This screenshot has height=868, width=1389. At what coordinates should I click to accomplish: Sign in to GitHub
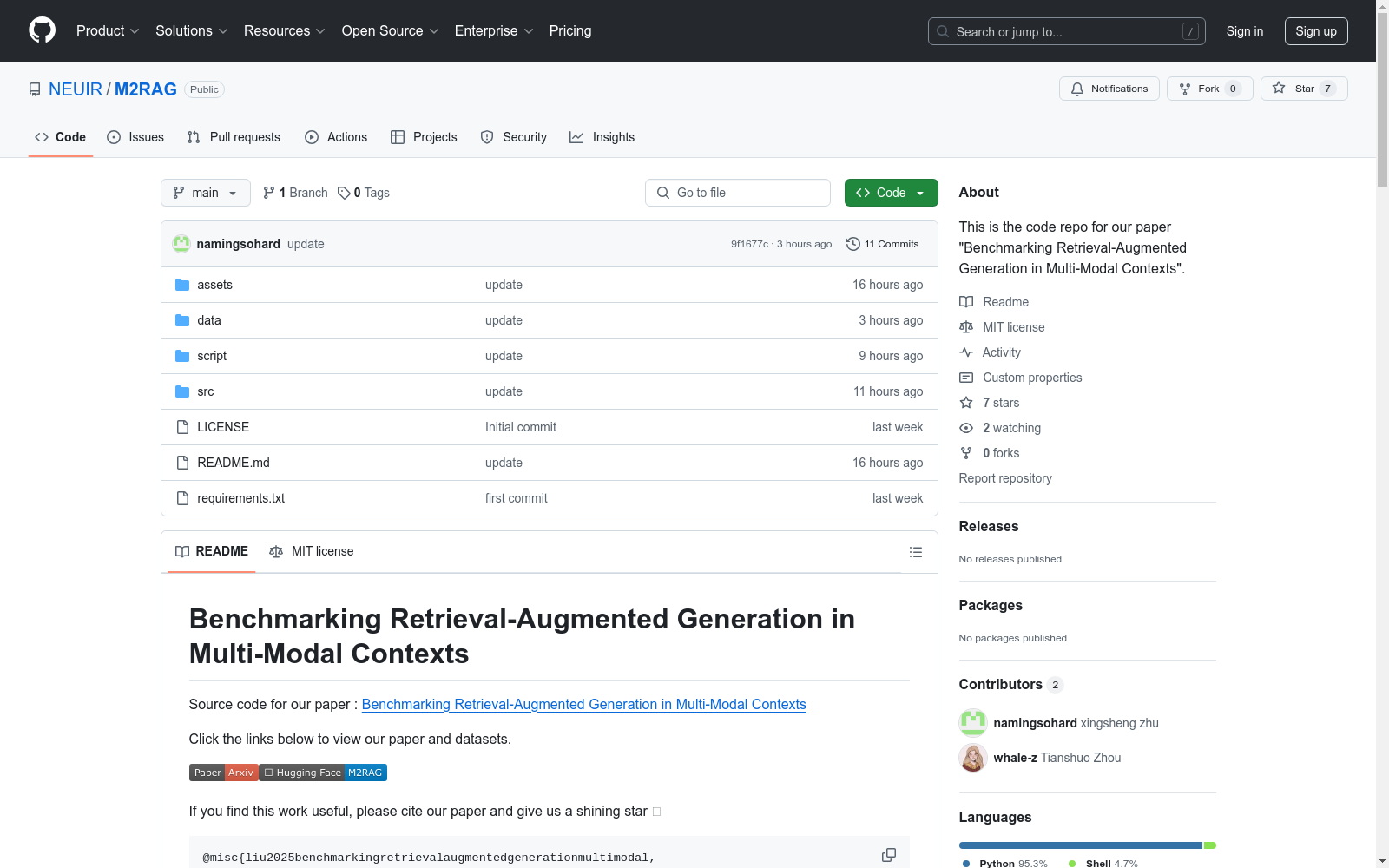pos(1244,31)
